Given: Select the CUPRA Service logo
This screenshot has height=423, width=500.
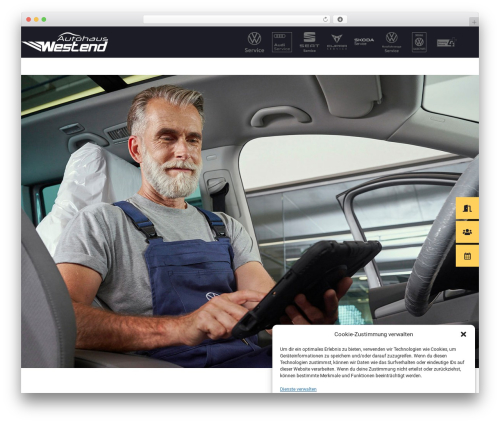Looking at the screenshot, I should pos(337,42).
